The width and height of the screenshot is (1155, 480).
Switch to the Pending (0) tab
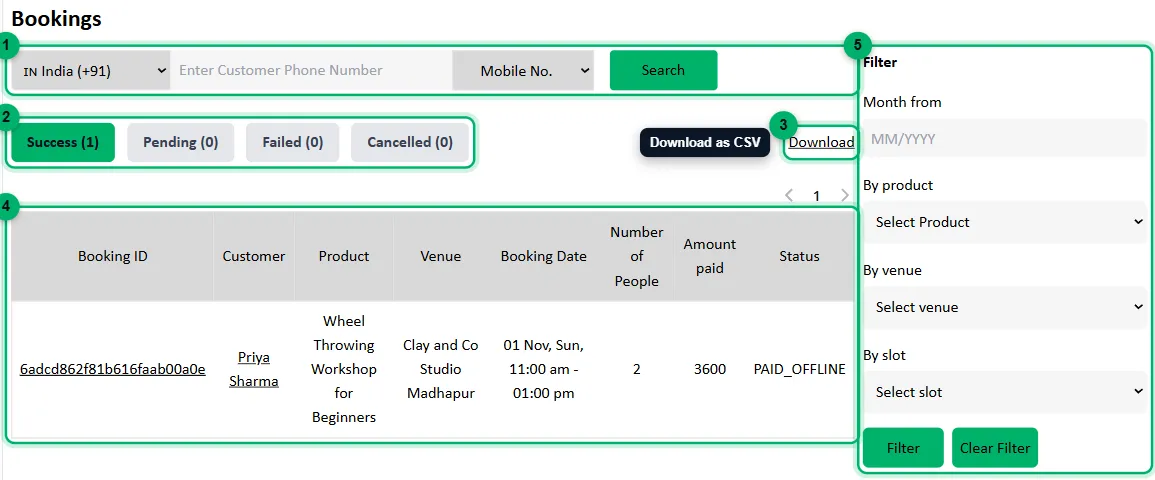pyautogui.click(x=180, y=142)
